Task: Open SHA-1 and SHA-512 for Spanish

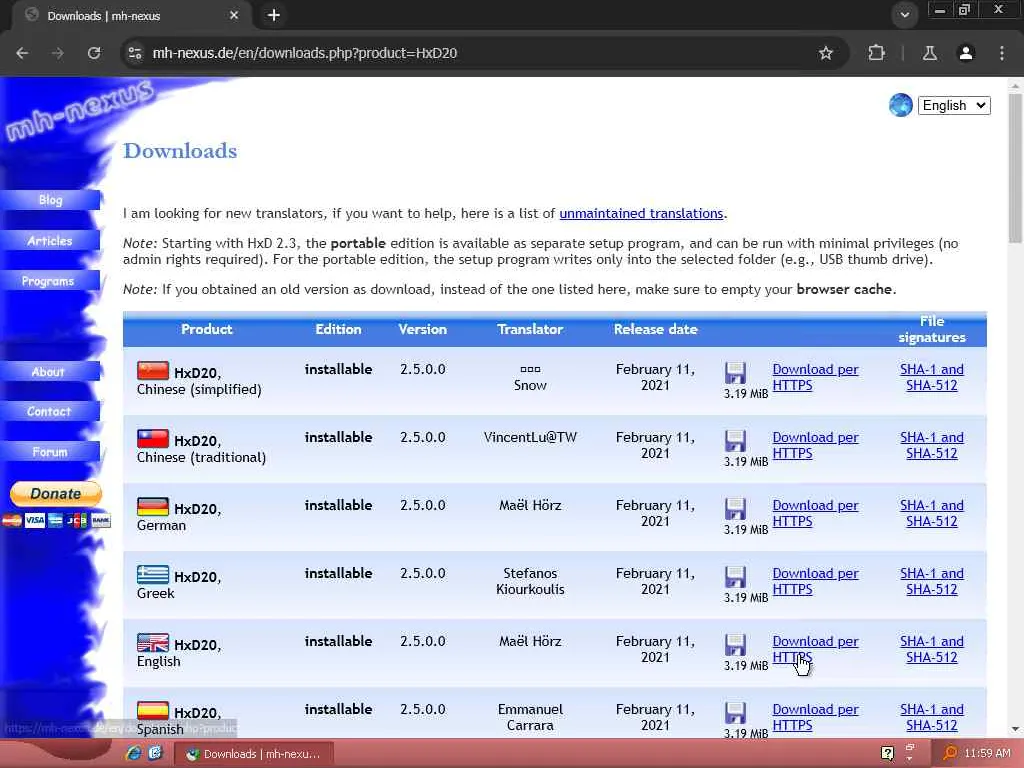Action: [x=932, y=717]
